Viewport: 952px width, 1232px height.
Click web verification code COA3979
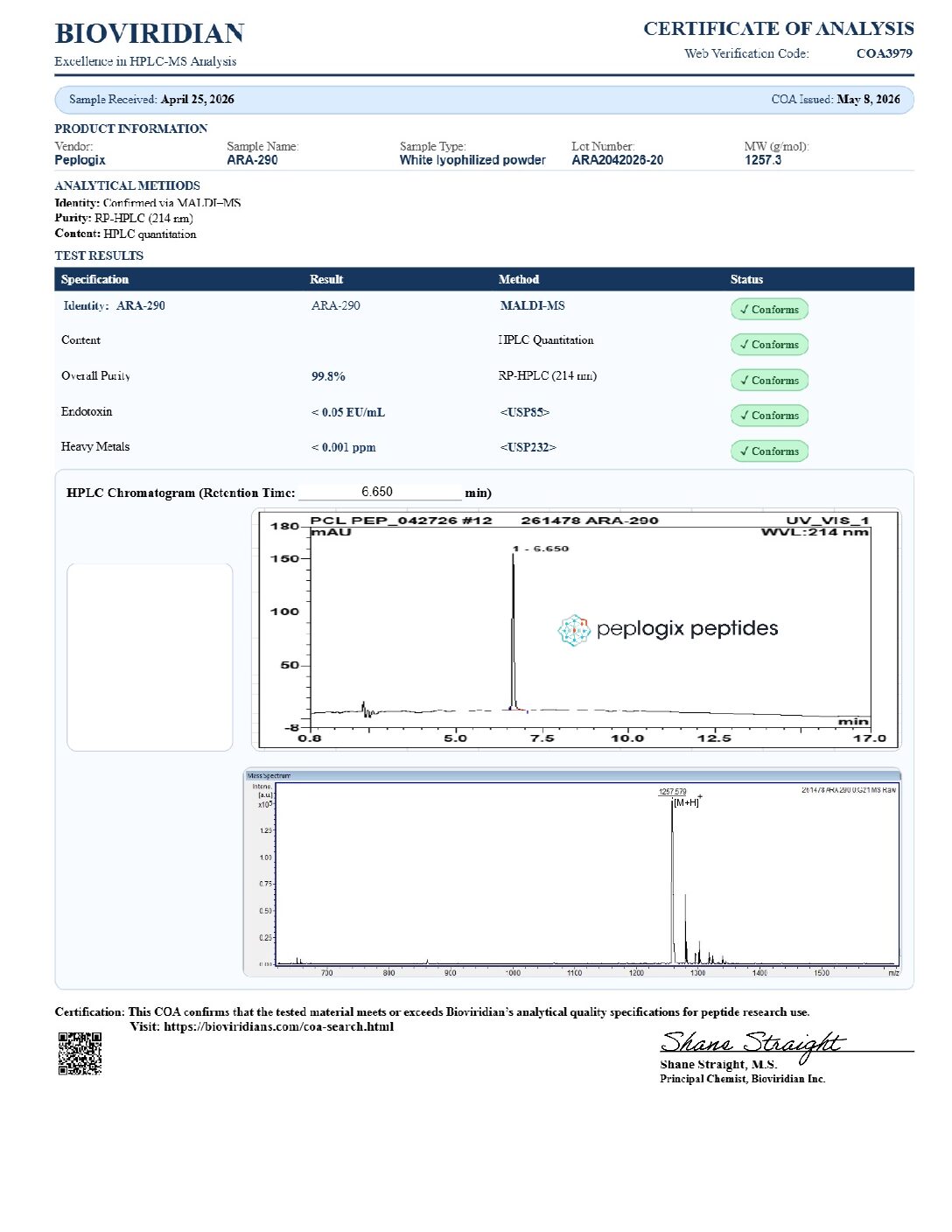[884, 53]
